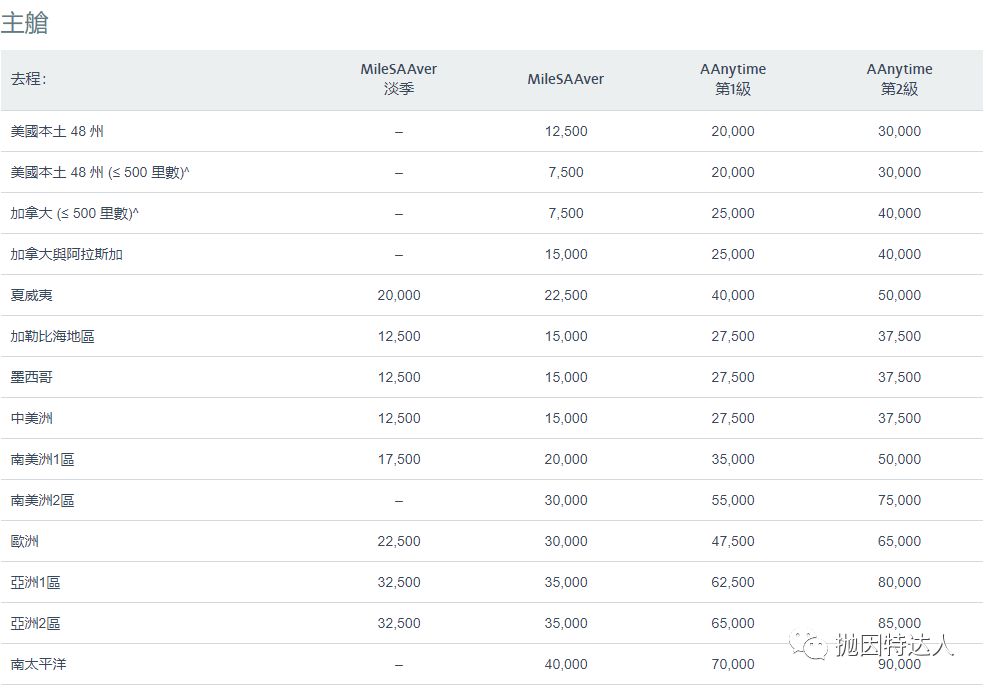Click 65,000 value in 歐洲 row
Image resolution: width=986 pixels, height=688 pixels.
pyautogui.click(x=899, y=541)
